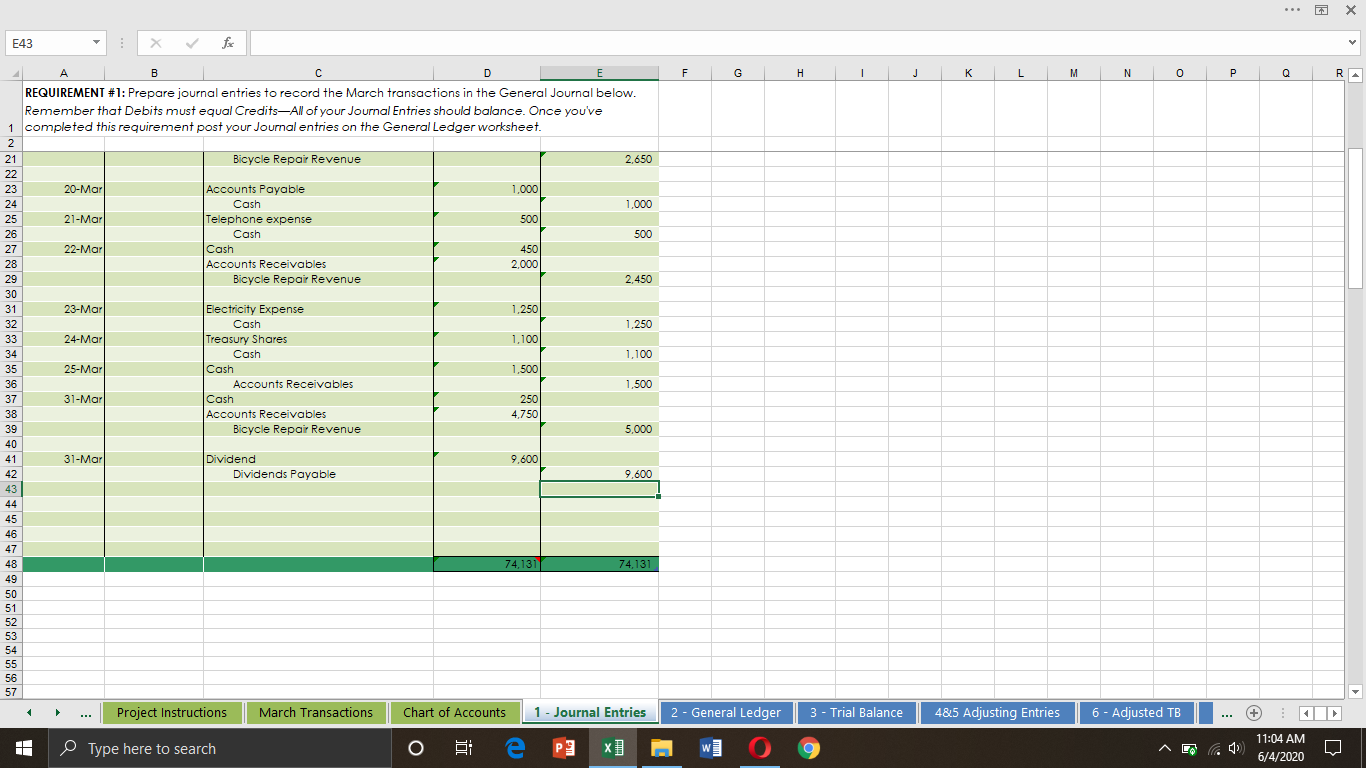Image resolution: width=1366 pixels, height=768 pixels.
Task: Select column D header
Action: (x=487, y=72)
